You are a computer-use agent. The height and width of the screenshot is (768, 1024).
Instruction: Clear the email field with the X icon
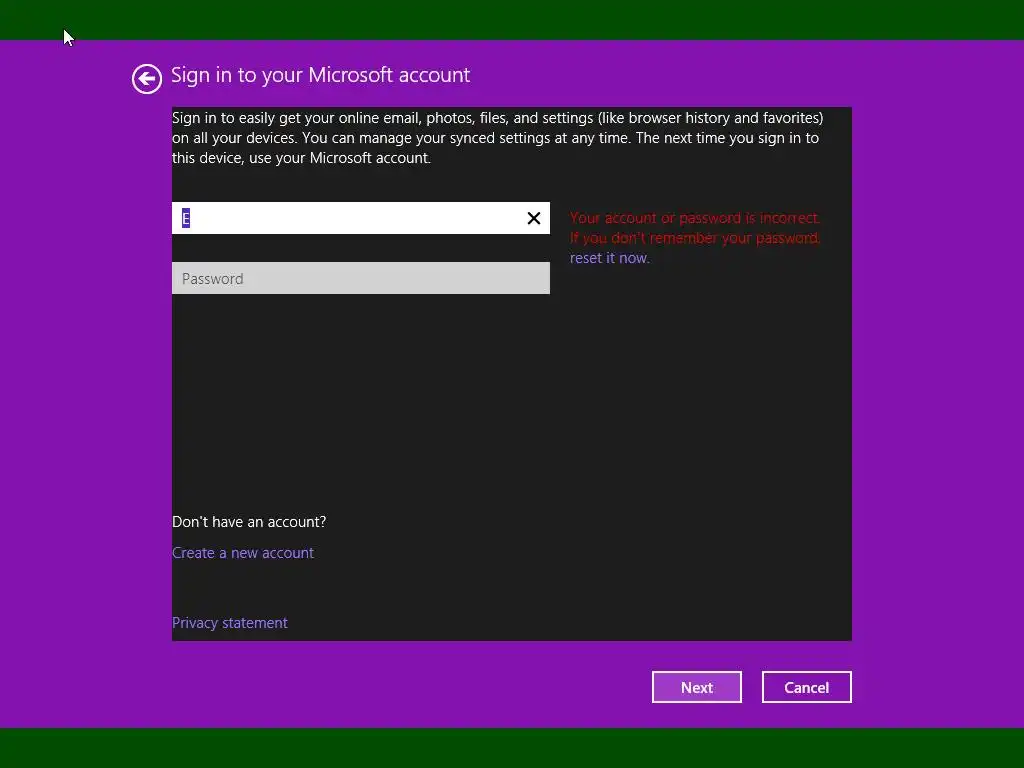534,218
